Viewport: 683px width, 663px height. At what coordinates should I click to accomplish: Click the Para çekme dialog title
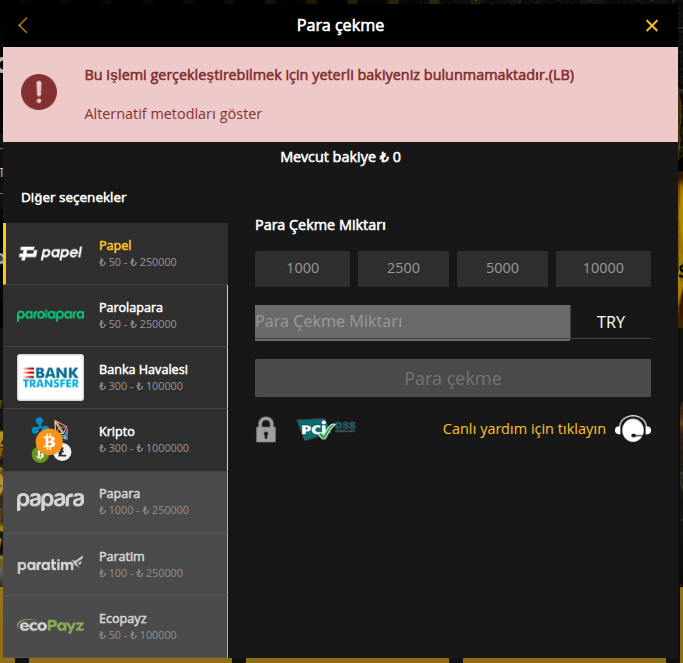341,26
